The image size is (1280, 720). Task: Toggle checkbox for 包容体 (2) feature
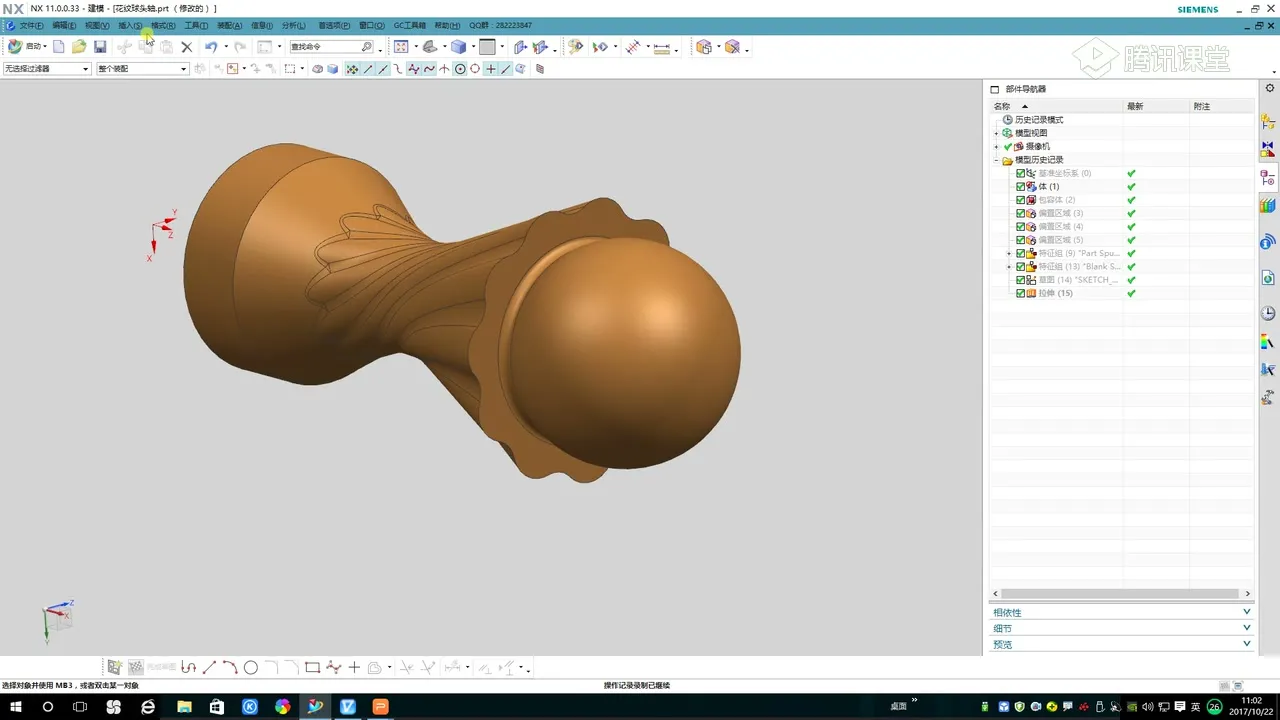(x=1020, y=200)
